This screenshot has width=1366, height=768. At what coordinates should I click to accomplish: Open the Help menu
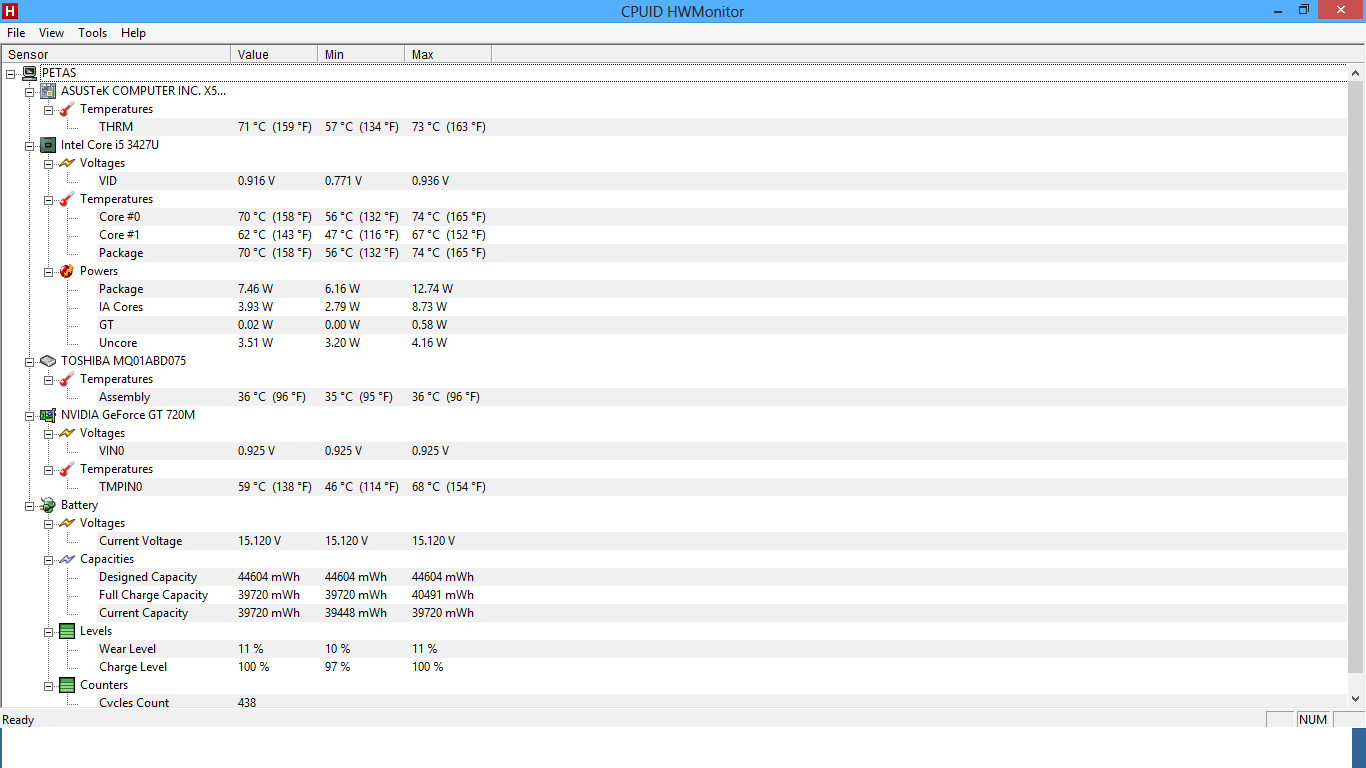point(133,33)
